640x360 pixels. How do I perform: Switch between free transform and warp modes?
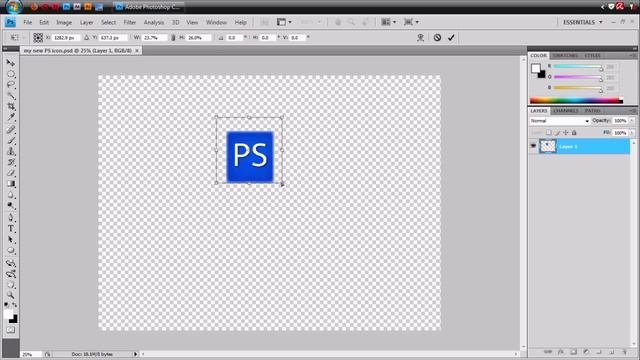coord(420,38)
